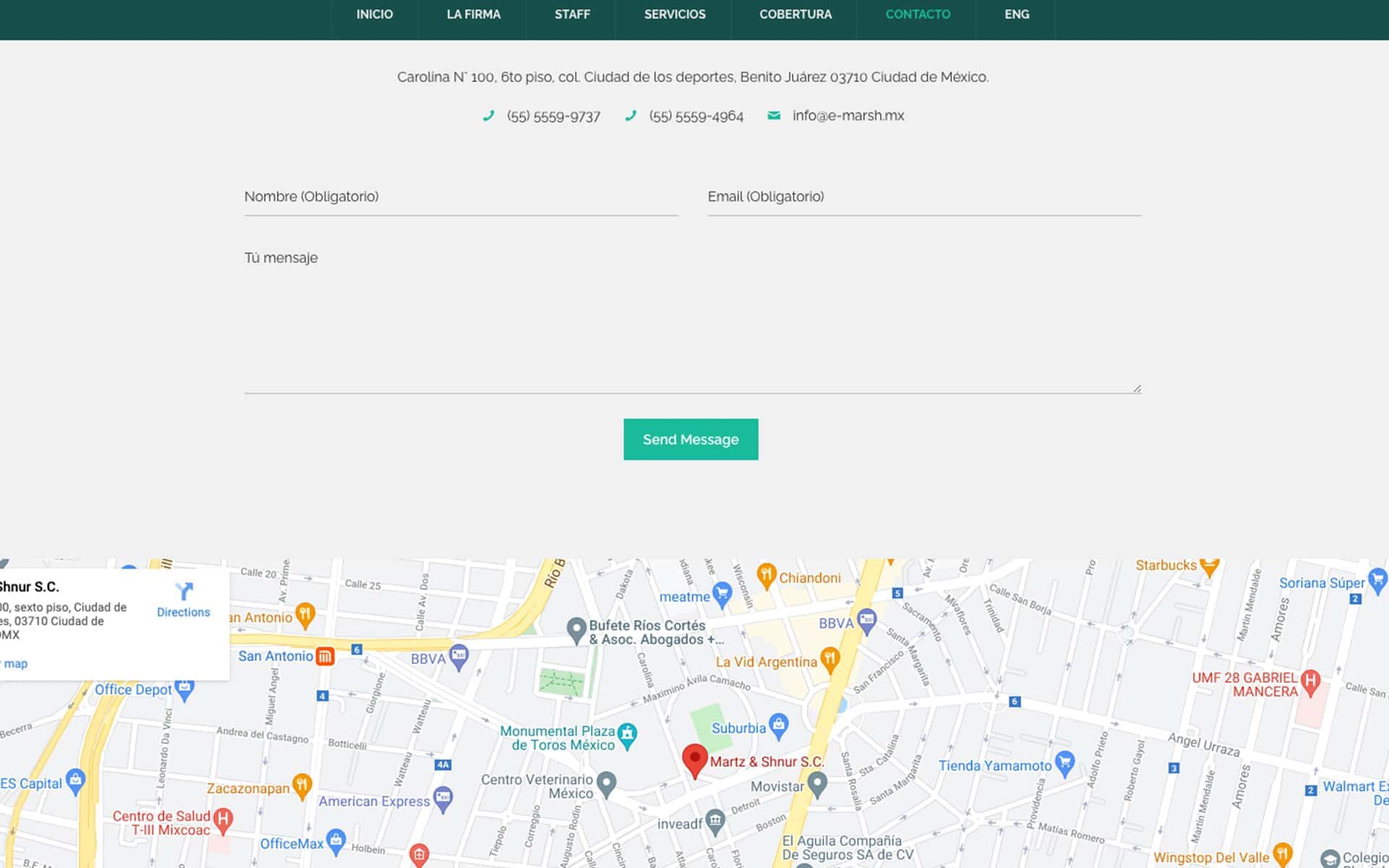
Task: Click the San Antonio metro station icon
Action: tap(325, 657)
